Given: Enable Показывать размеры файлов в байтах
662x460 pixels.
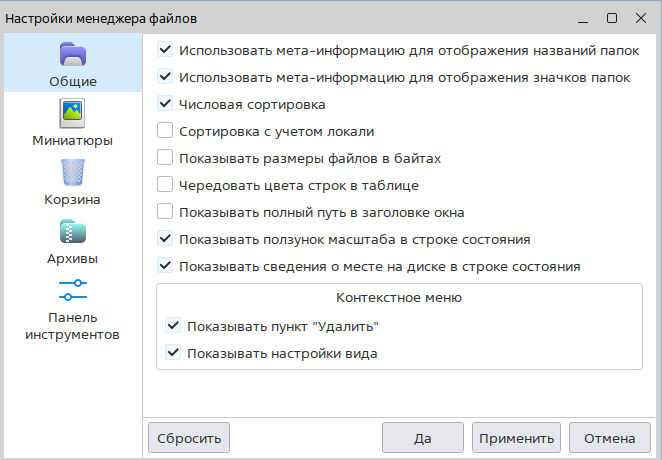Looking at the screenshot, I should click(x=165, y=158).
